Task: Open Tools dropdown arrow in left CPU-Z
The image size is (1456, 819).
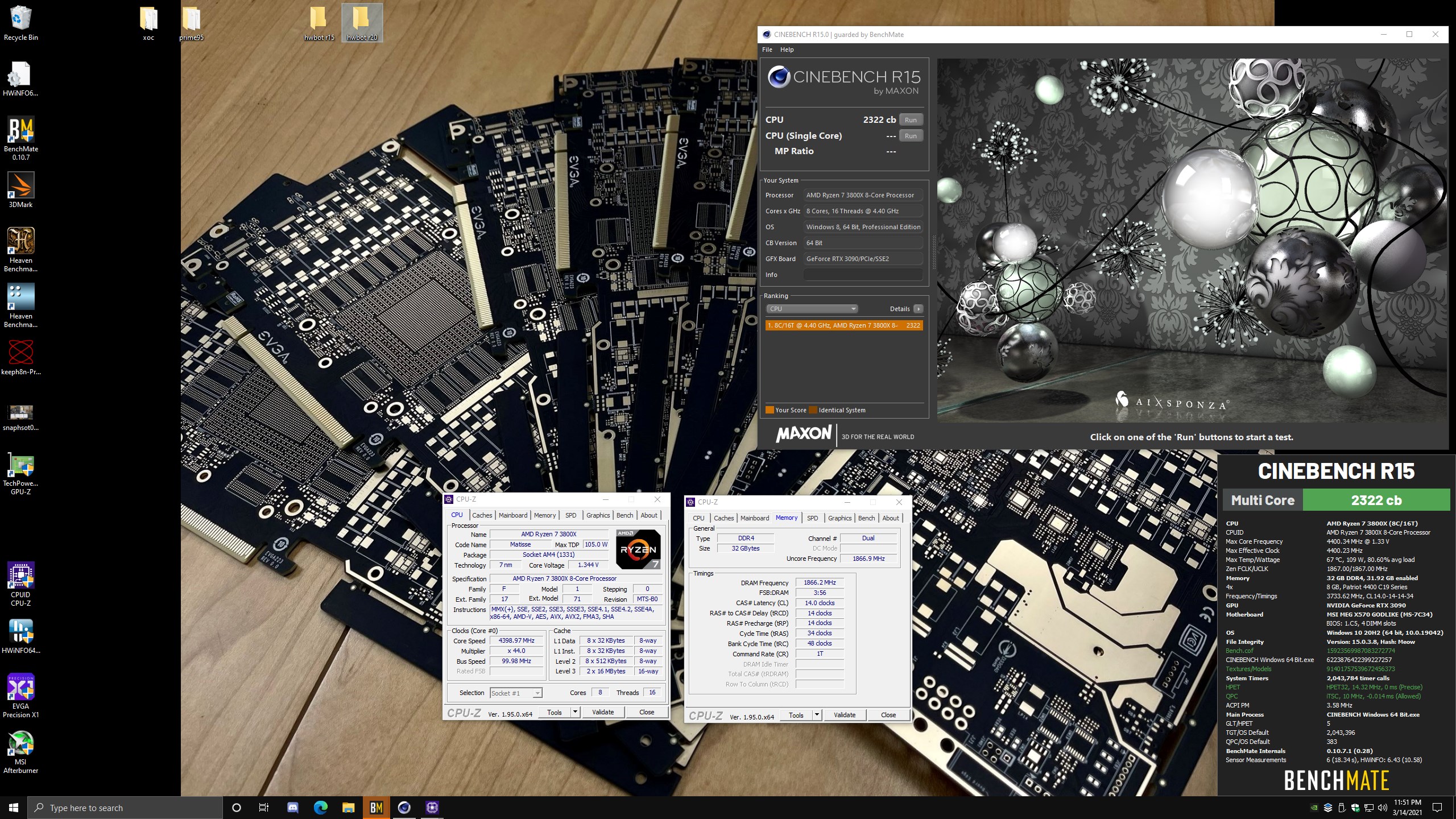Action: (575, 712)
